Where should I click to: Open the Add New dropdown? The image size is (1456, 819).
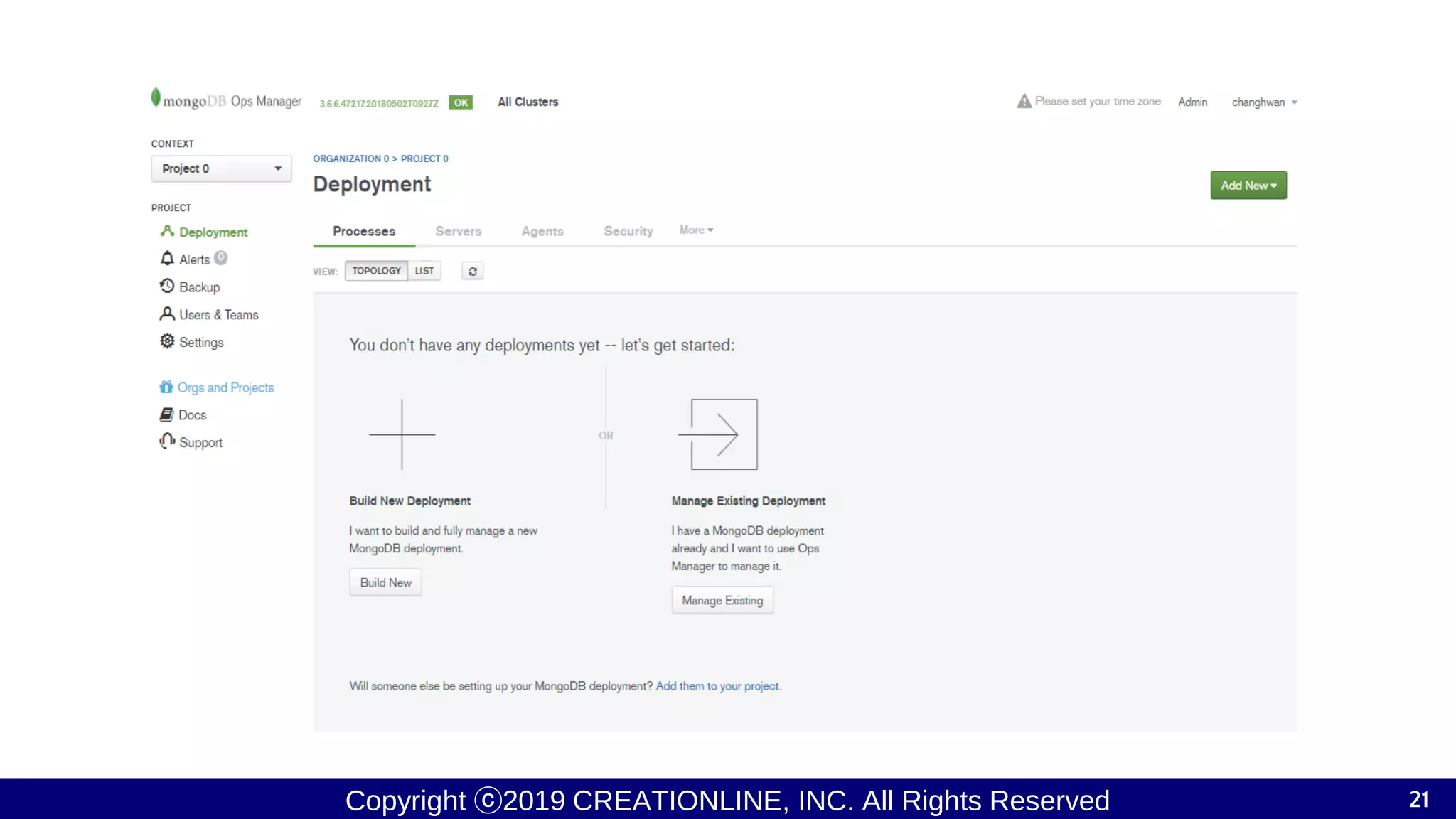click(x=1248, y=186)
